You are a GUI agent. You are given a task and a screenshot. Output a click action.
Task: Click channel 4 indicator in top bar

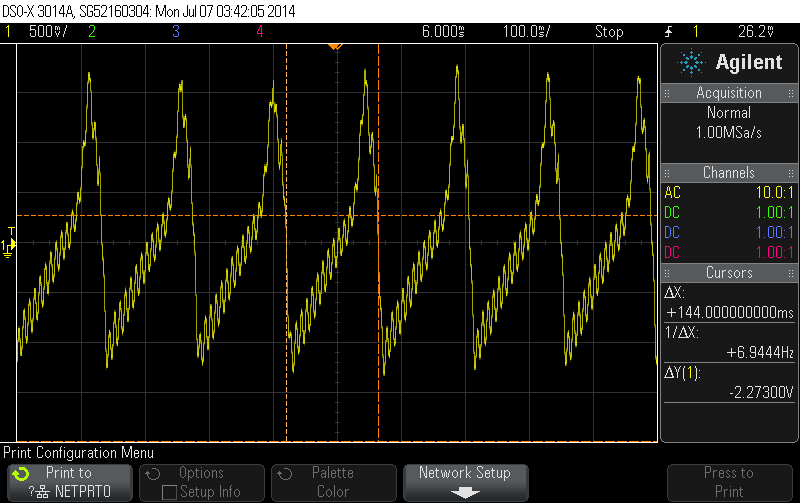260,32
